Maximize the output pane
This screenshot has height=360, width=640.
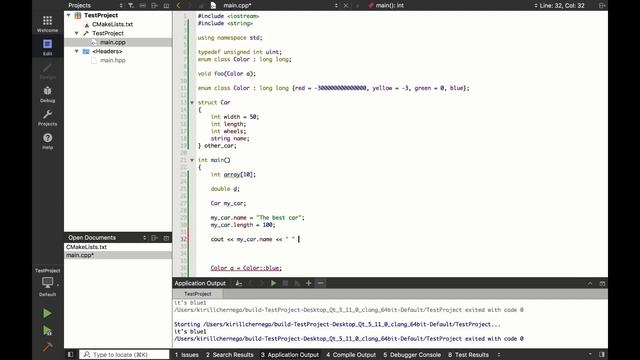(x=602, y=283)
